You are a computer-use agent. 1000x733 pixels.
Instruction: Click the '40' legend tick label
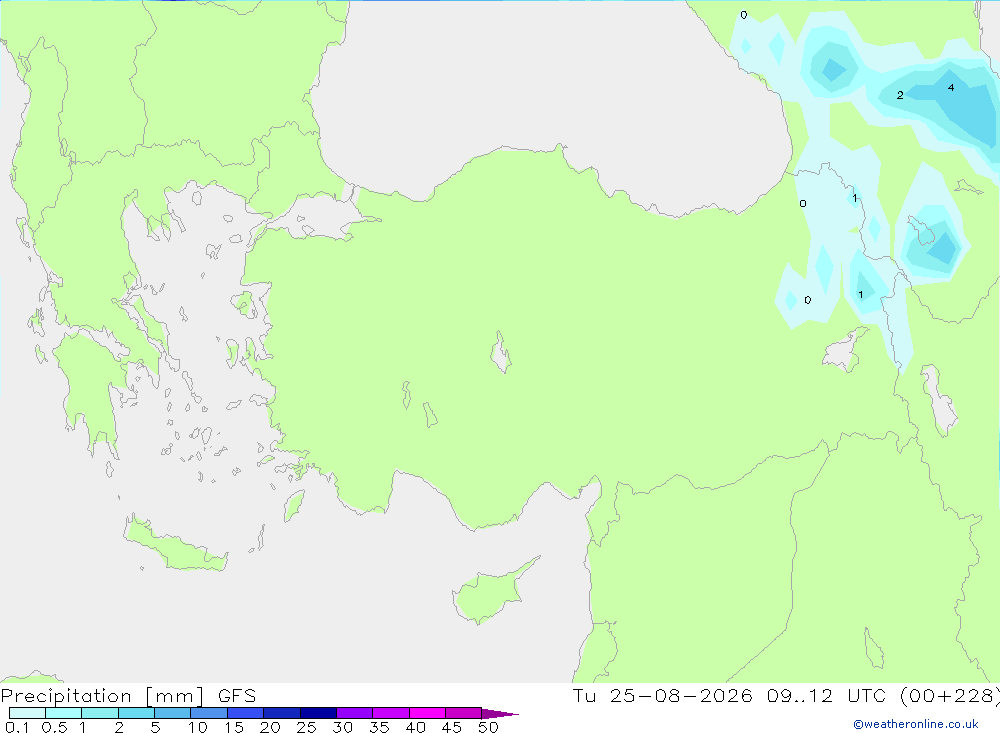tap(415, 727)
